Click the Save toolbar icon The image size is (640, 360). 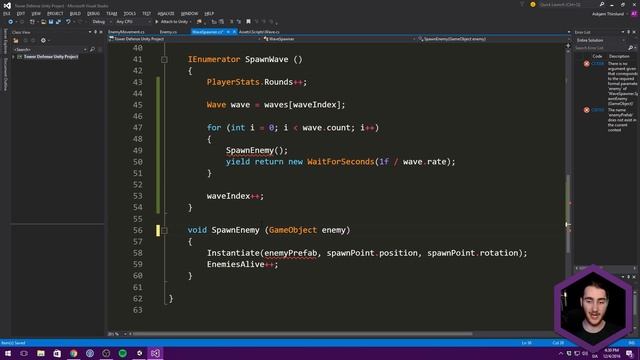51,22
